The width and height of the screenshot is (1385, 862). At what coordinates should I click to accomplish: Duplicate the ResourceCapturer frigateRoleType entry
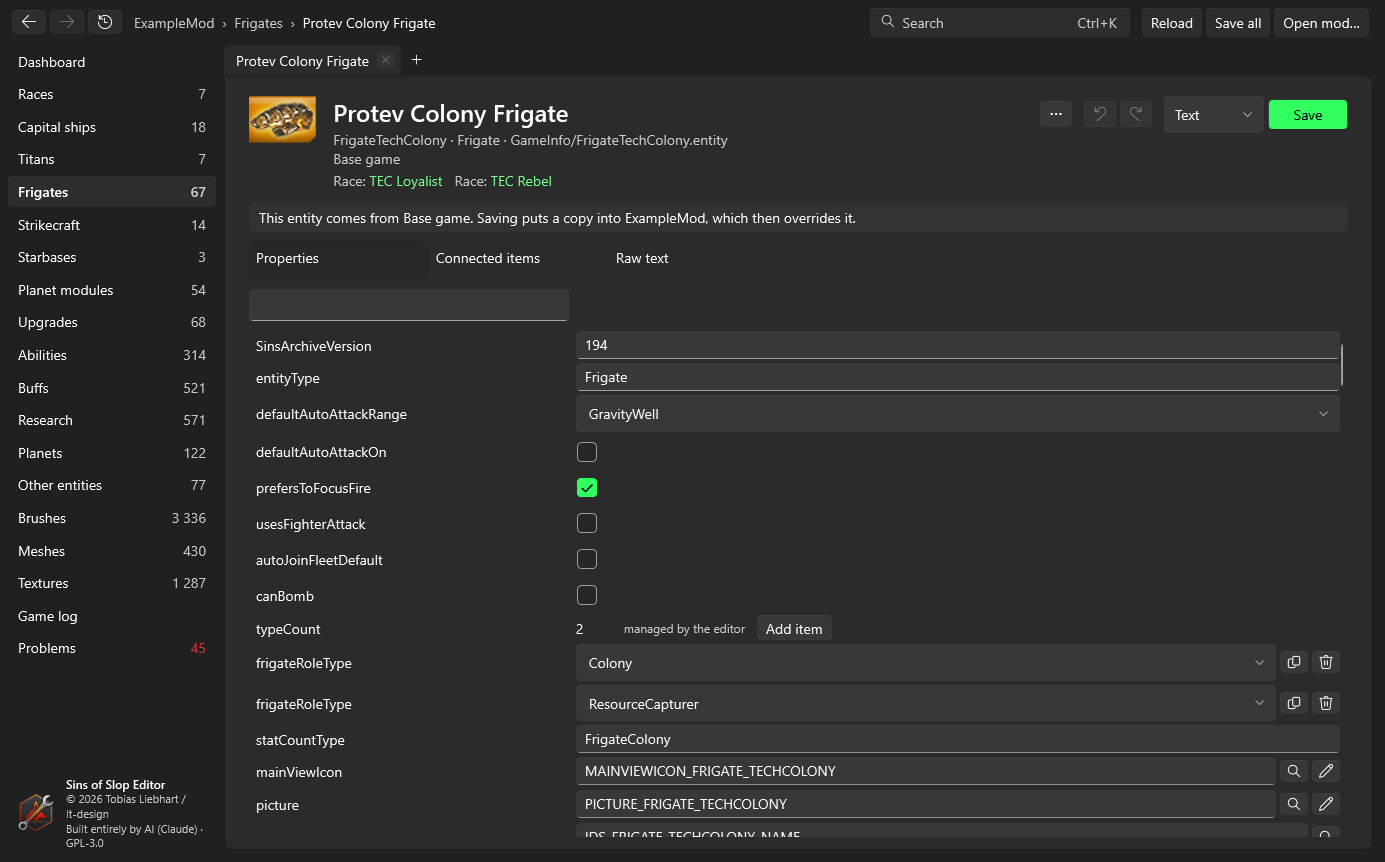[1294, 703]
